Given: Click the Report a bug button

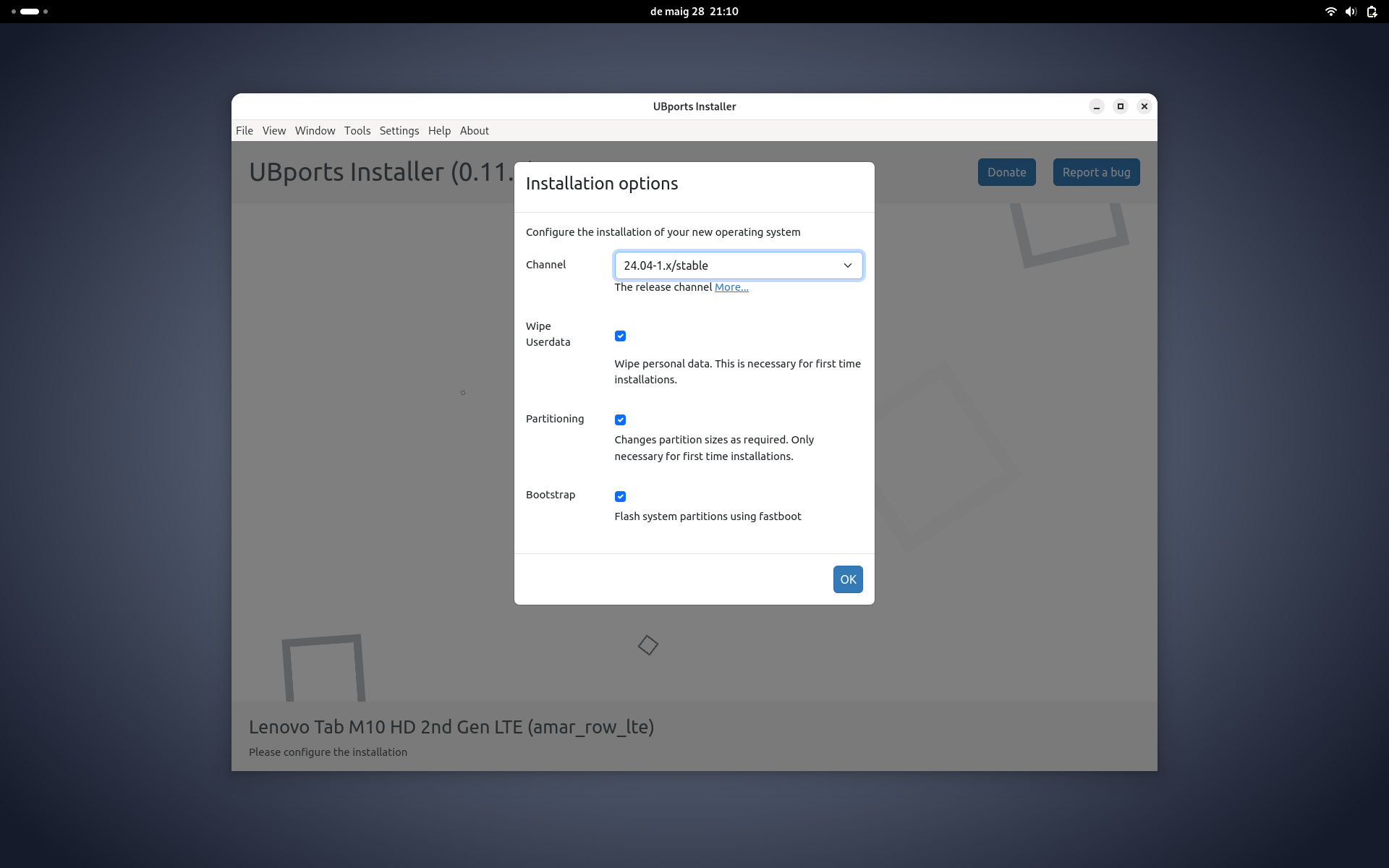Looking at the screenshot, I should click(1097, 172).
